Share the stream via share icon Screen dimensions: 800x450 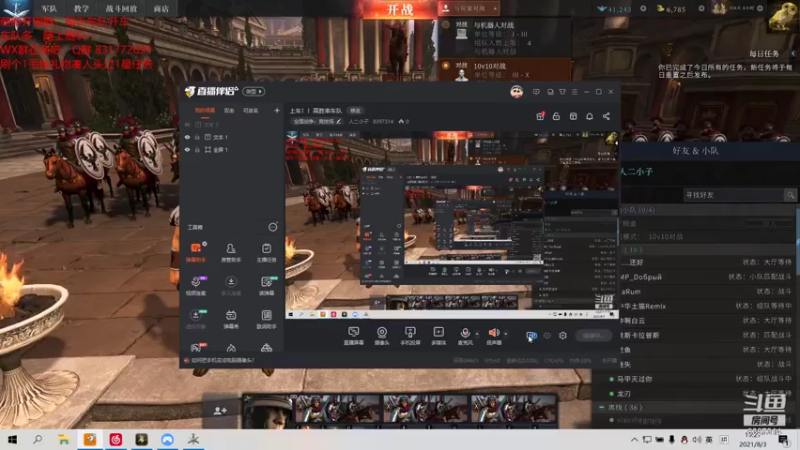606,116
